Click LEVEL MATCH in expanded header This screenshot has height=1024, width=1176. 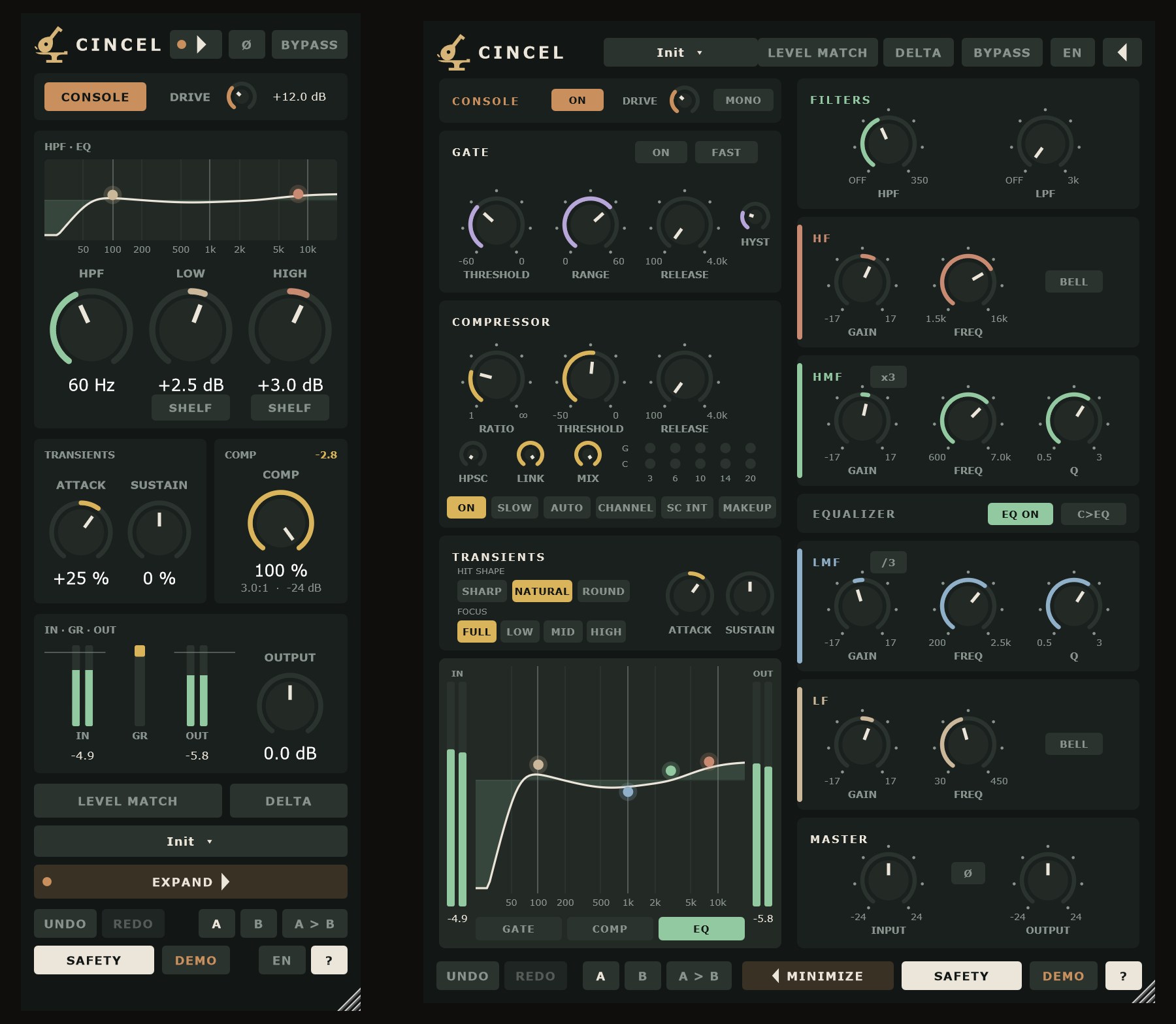817,52
